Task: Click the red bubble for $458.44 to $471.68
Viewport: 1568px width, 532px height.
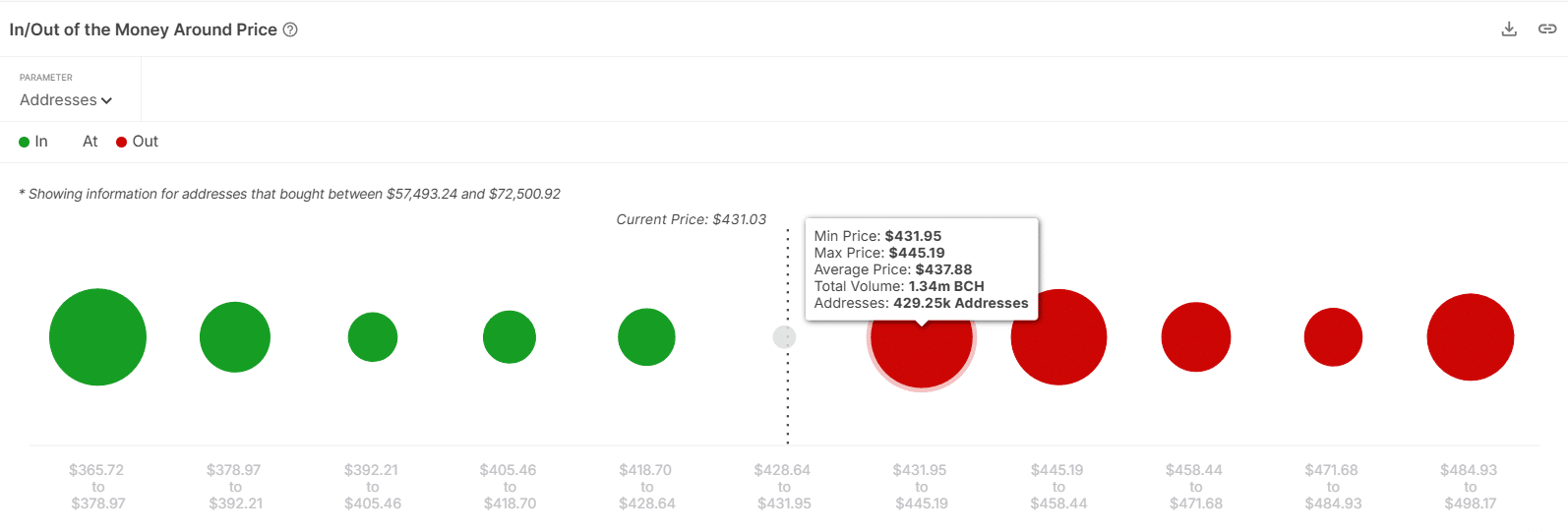Action: click(1196, 337)
